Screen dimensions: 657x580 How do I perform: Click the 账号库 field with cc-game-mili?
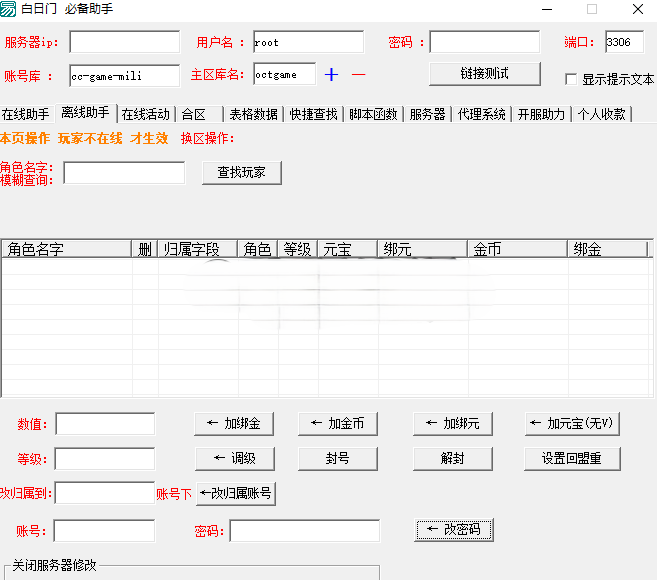[x=125, y=76]
